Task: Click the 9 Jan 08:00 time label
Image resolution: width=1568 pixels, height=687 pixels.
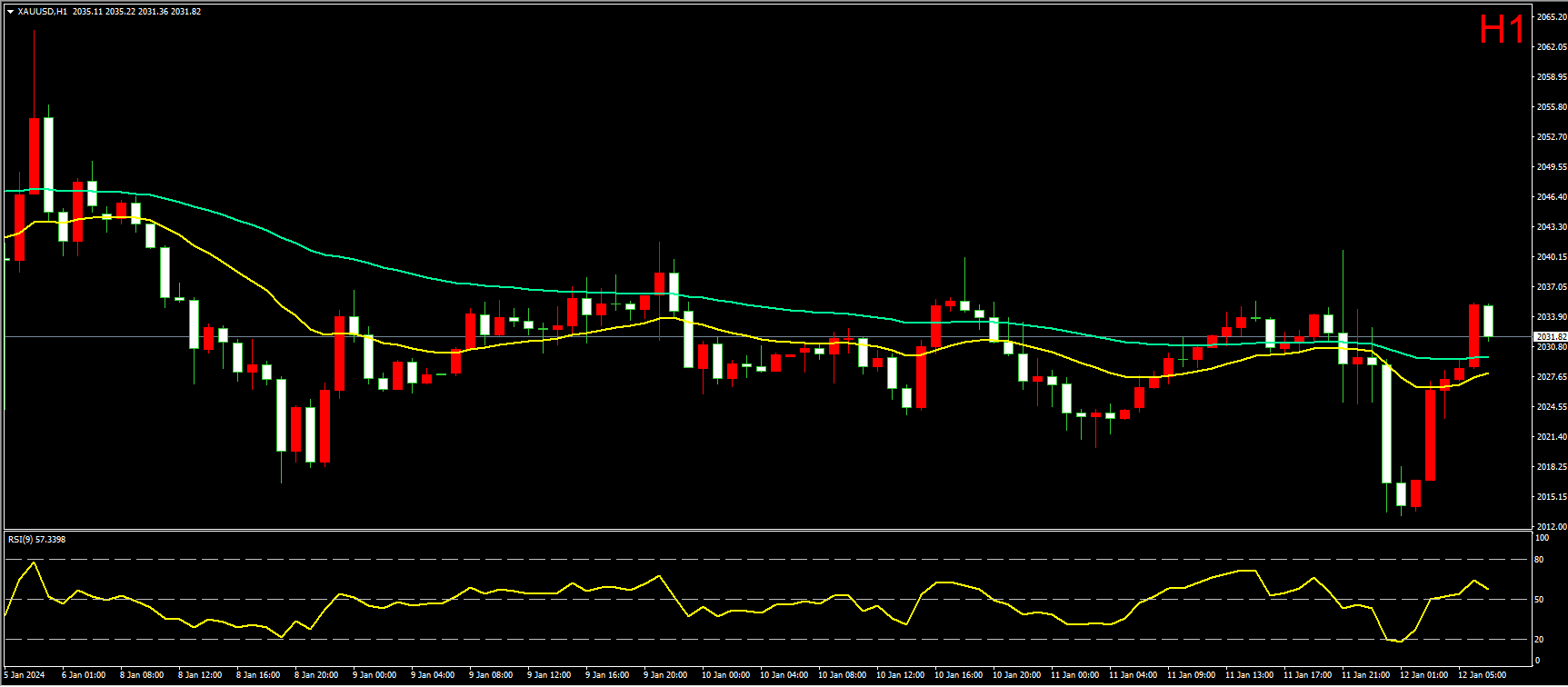Action: point(491,675)
